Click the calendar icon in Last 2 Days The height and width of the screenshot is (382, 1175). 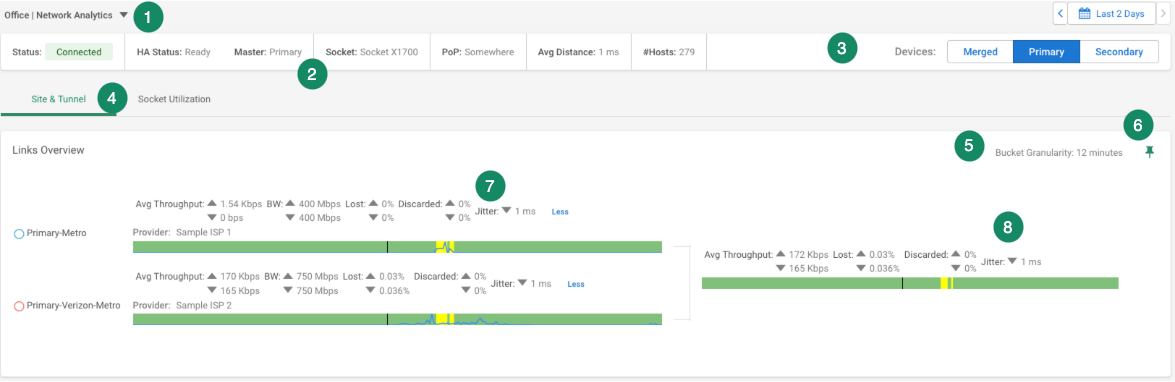[x=1084, y=13]
